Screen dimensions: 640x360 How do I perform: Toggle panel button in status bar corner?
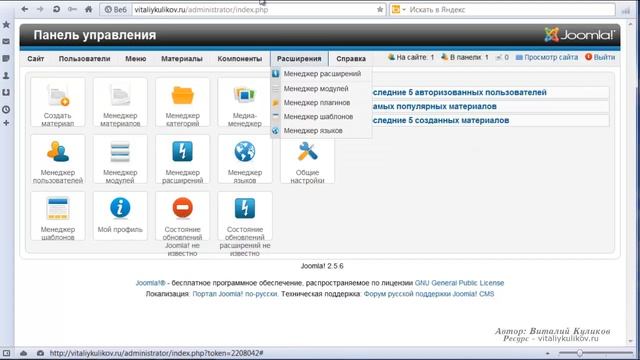click(7, 353)
